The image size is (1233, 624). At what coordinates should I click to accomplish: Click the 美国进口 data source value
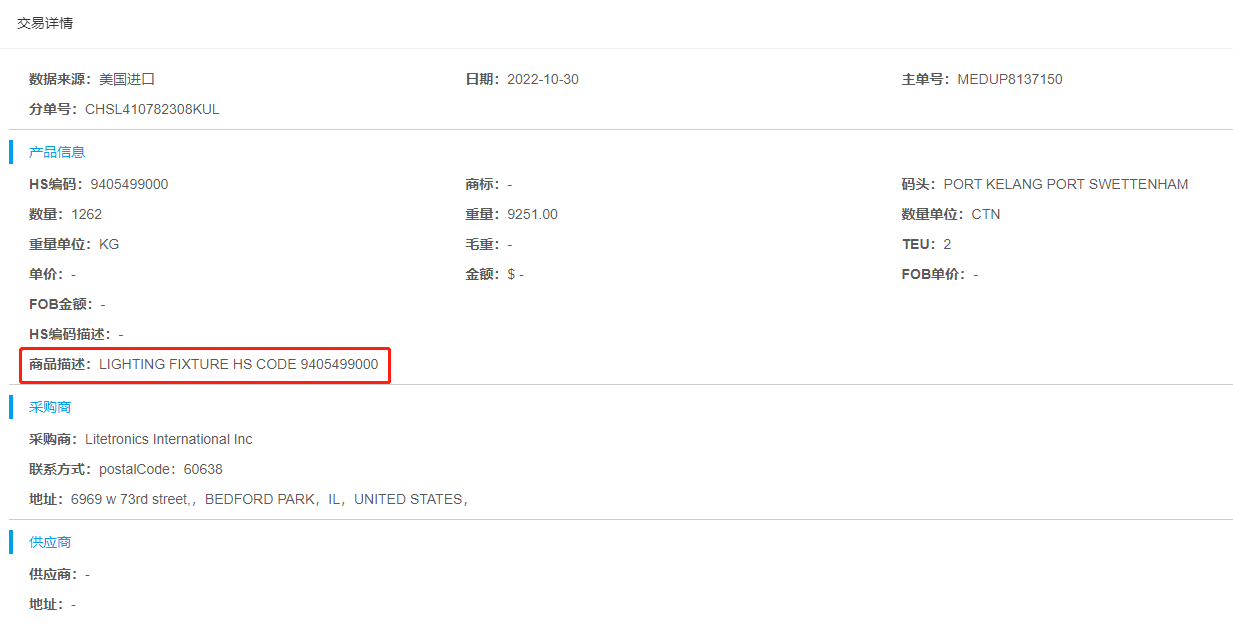(127, 79)
